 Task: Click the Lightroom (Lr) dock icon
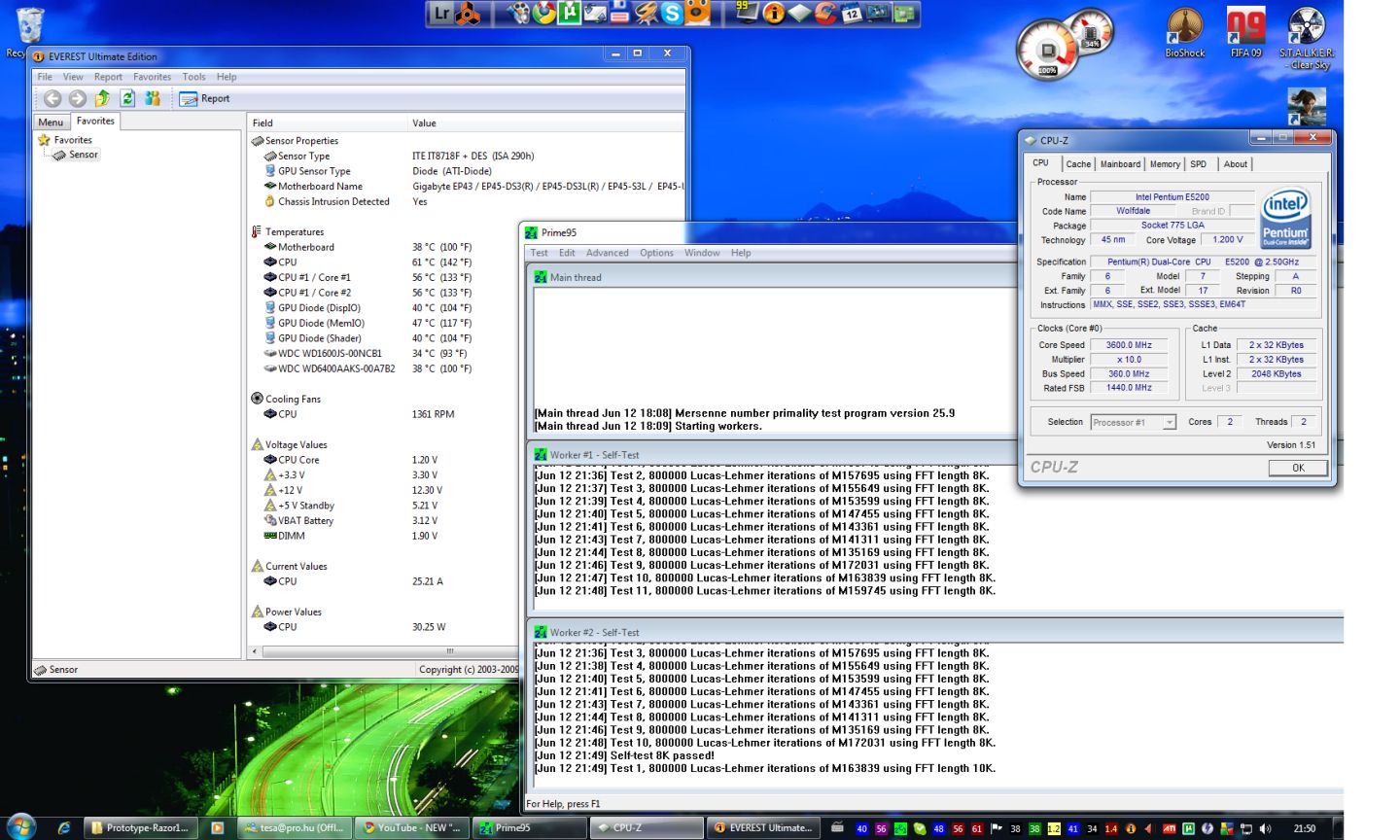441,14
